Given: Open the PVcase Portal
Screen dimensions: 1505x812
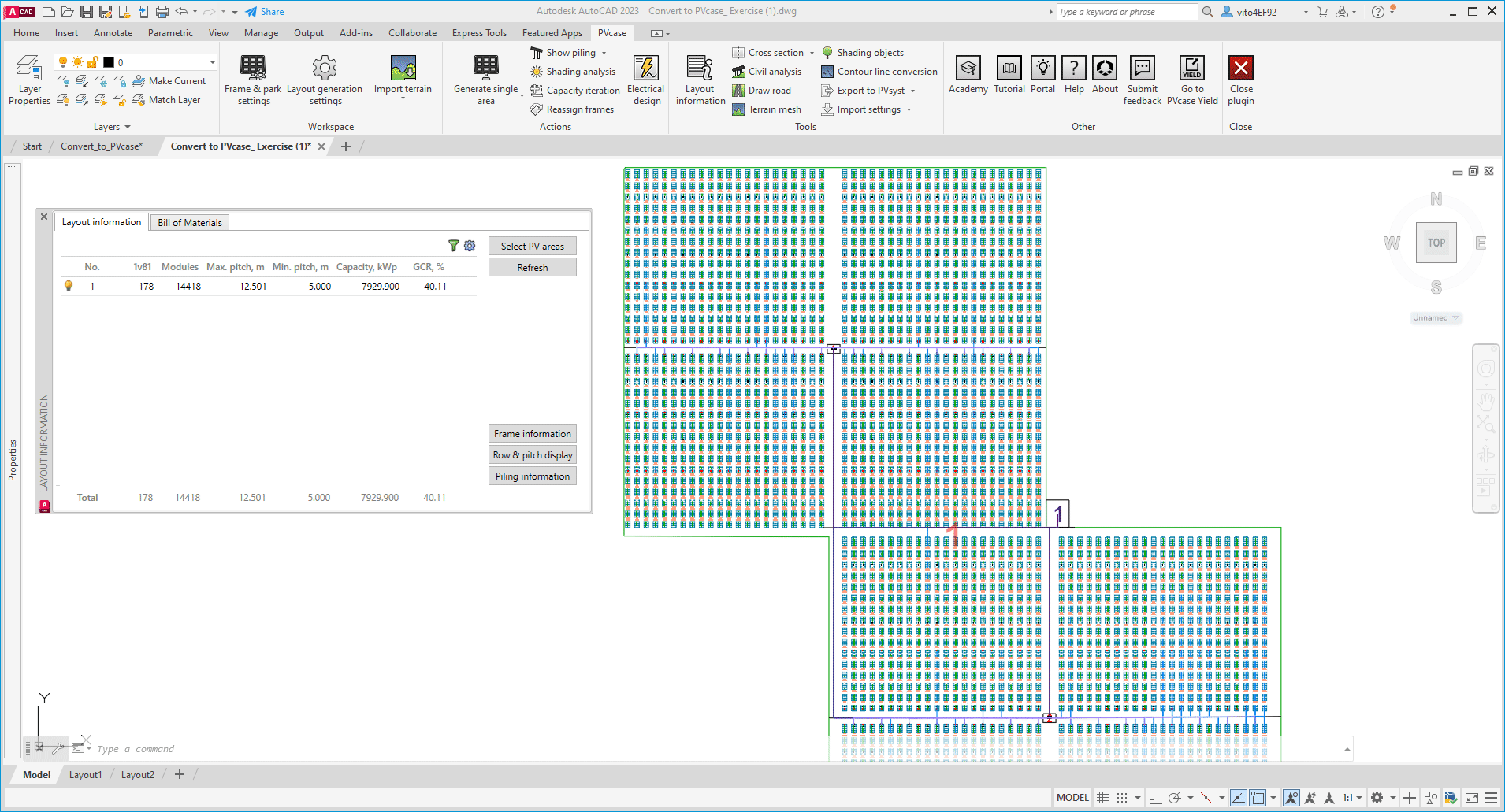Looking at the screenshot, I should pos(1043,75).
